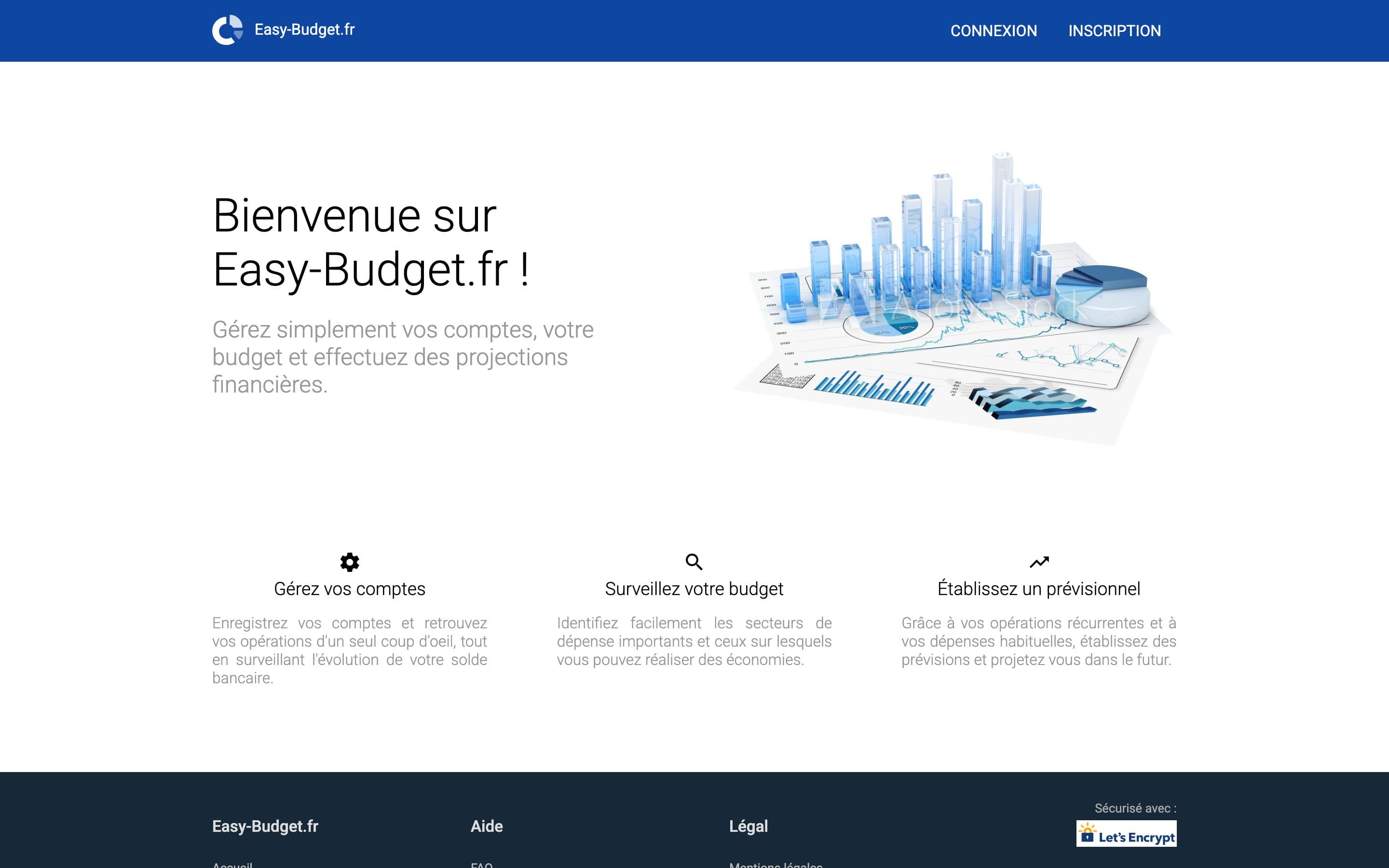
Task: Click the 'Établissez un prévisionnel' heading
Action: coord(1039,589)
